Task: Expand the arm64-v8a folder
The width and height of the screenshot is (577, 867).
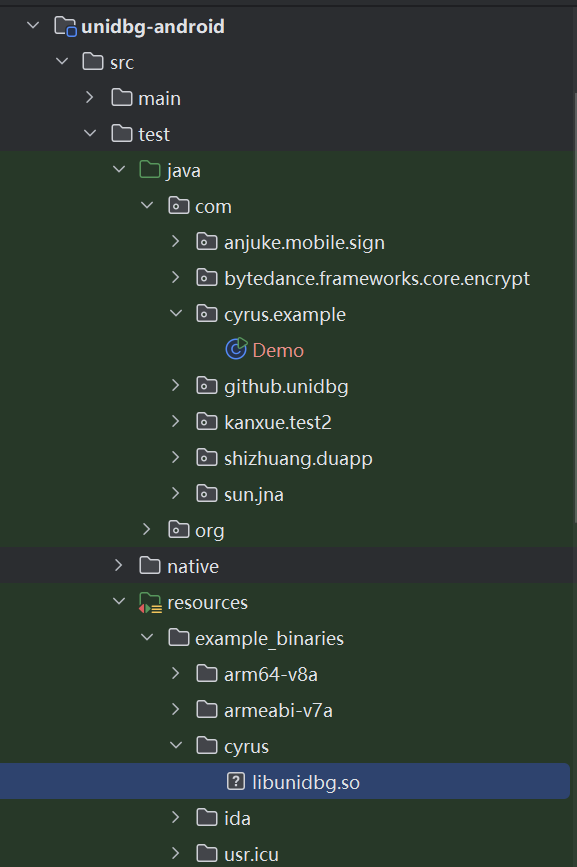Action: tap(176, 673)
